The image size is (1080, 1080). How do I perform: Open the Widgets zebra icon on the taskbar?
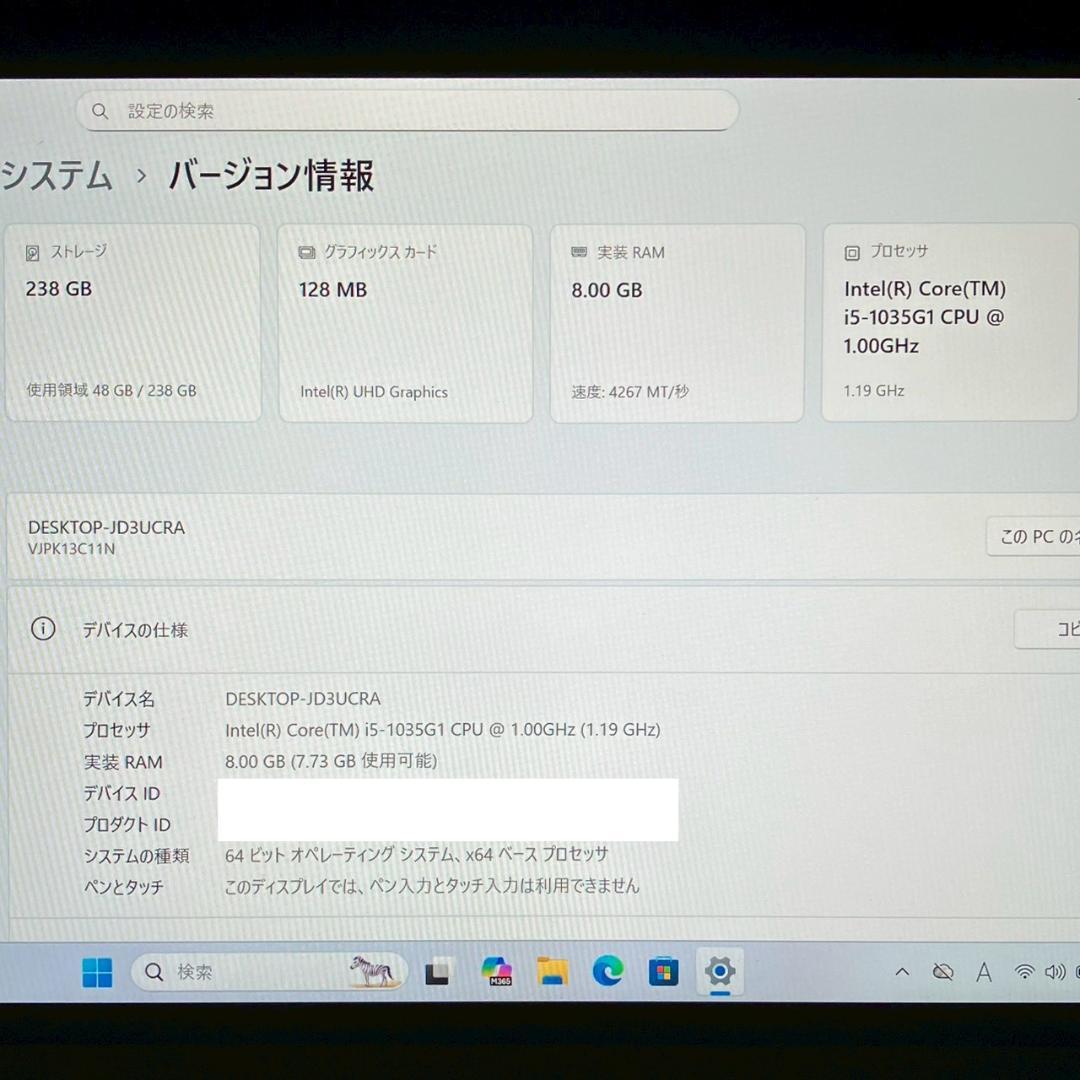pos(370,971)
